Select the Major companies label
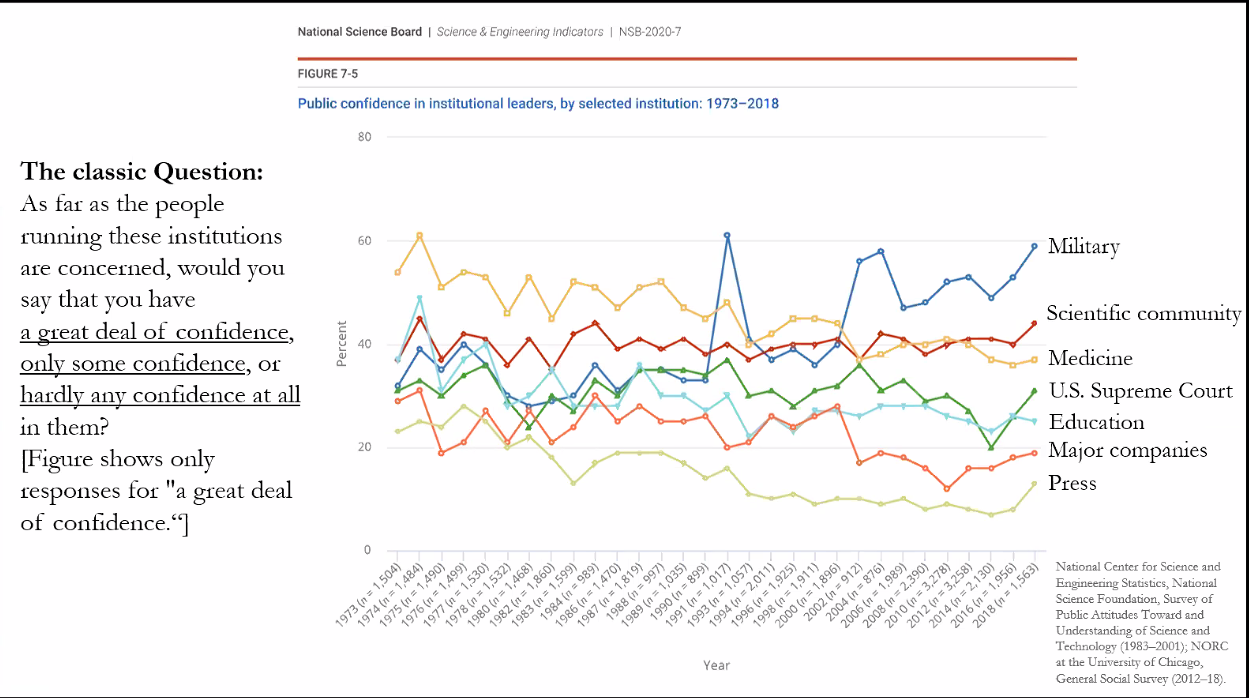Image resolution: width=1249 pixels, height=698 pixels. [x=1127, y=450]
